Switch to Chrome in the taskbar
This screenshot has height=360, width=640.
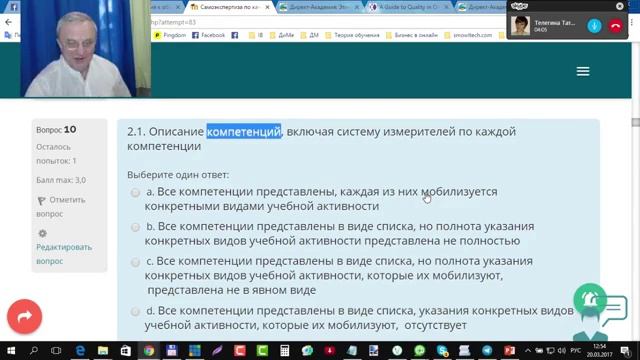click(149, 351)
